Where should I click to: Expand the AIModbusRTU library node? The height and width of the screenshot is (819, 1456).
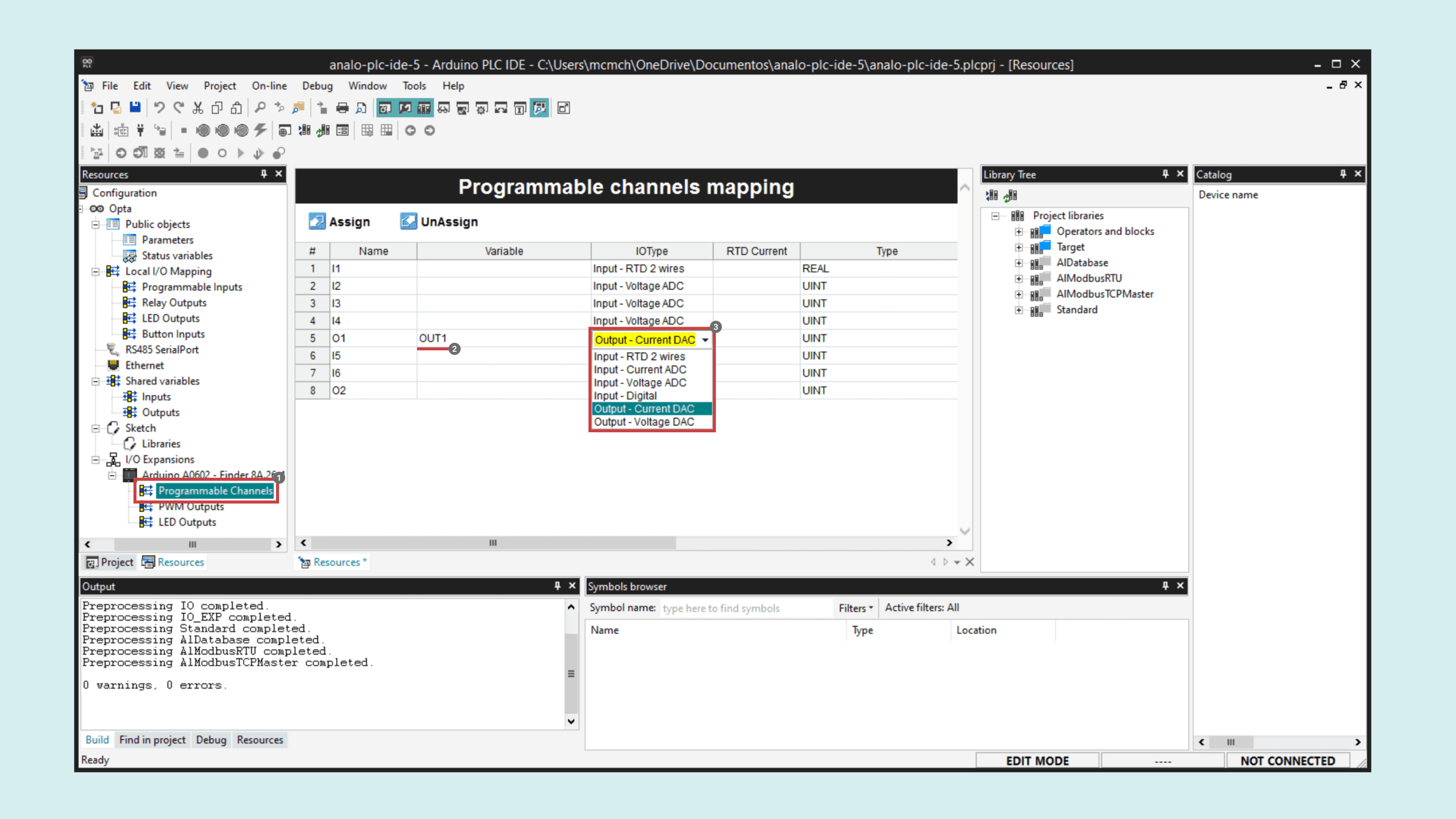tap(1019, 278)
